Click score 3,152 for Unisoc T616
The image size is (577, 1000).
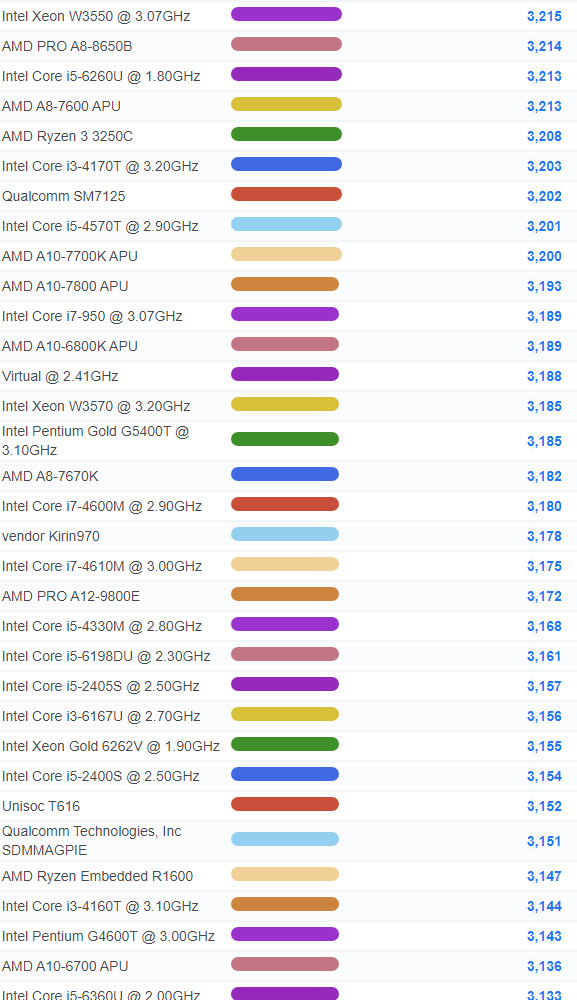tap(544, 805)
